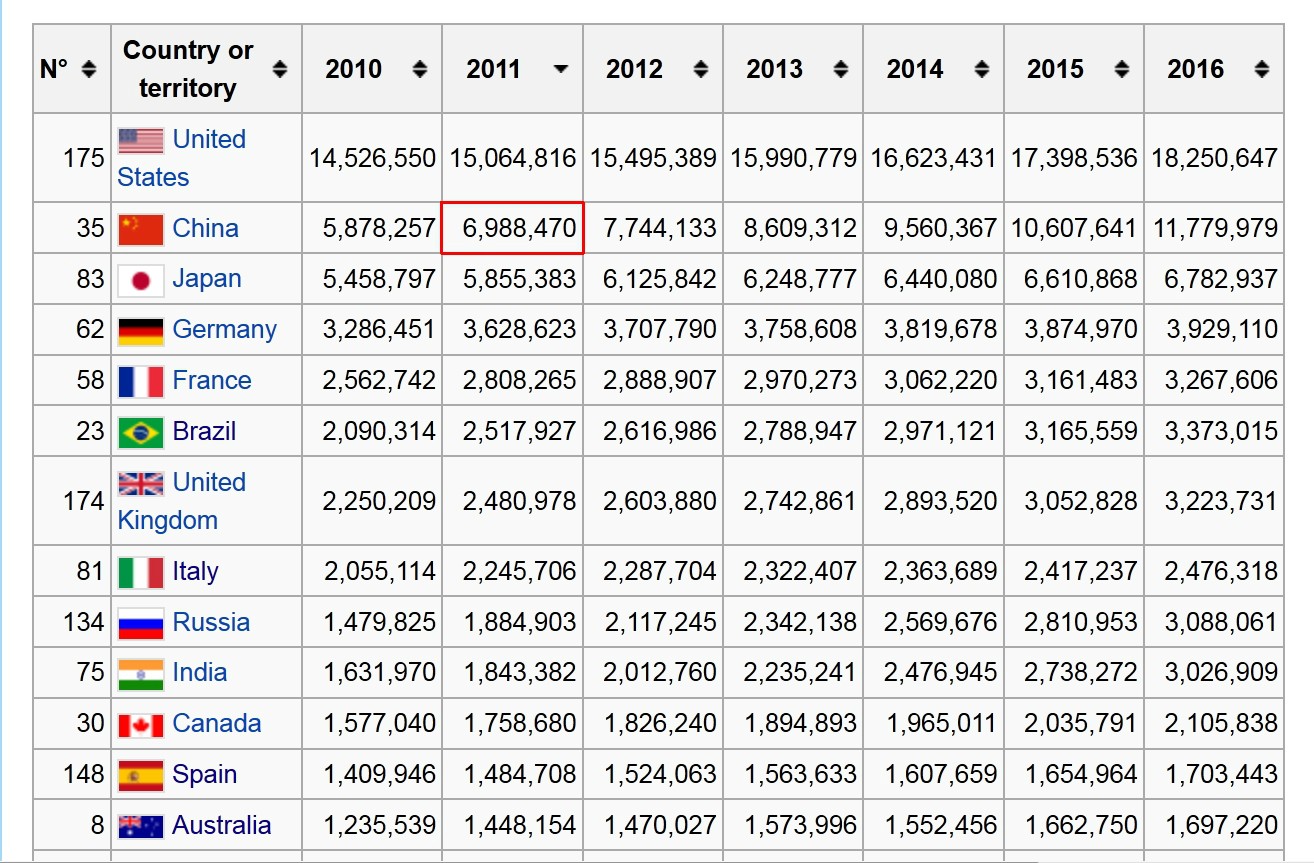Open the United Kingdom link
The width and height of the screenshot is (1314, 863).
[181, 501]
